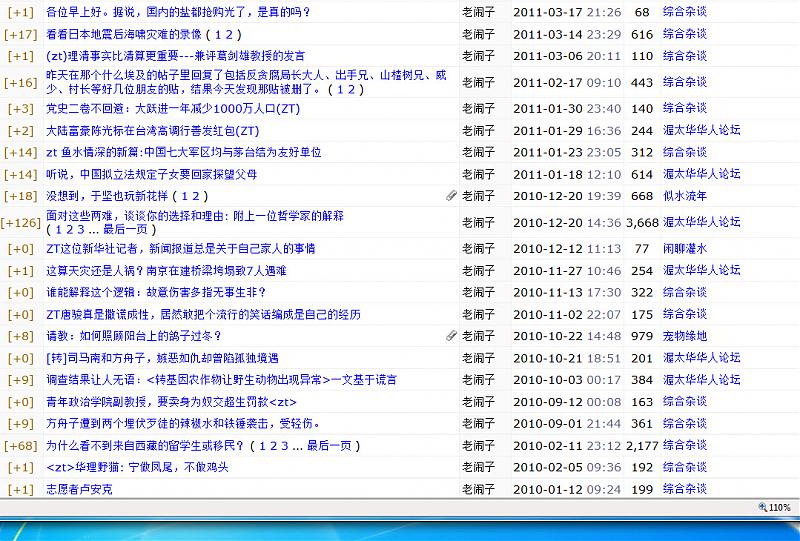Click the attachment paperclip on the 于坚也玩新花样 thread

click(x=451, y=197)
